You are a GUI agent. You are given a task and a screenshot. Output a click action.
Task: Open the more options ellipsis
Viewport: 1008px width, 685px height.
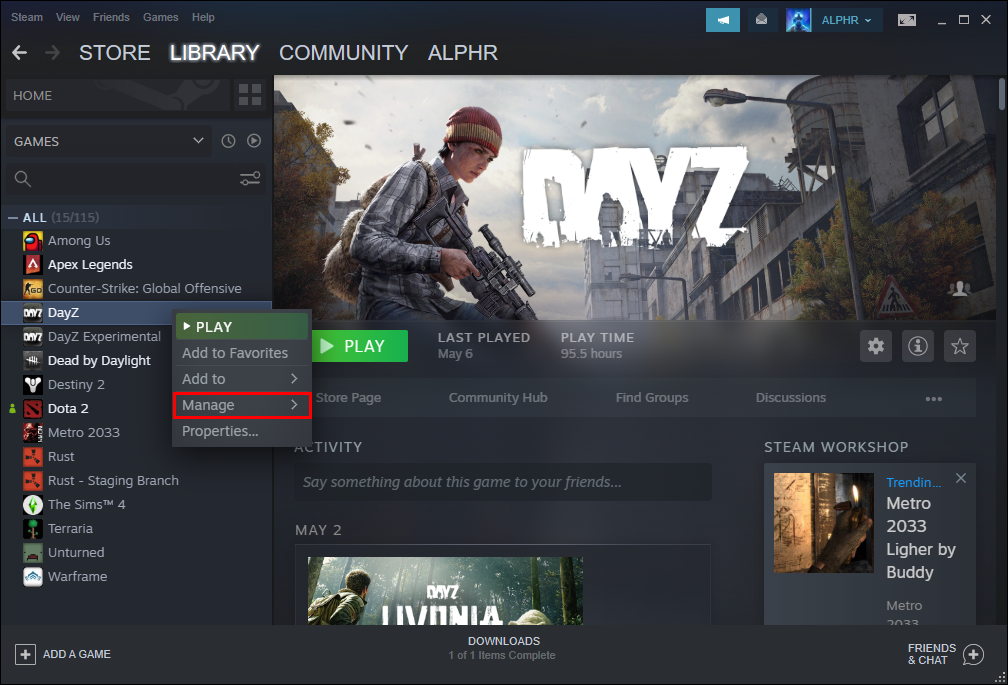click(933, 399)
